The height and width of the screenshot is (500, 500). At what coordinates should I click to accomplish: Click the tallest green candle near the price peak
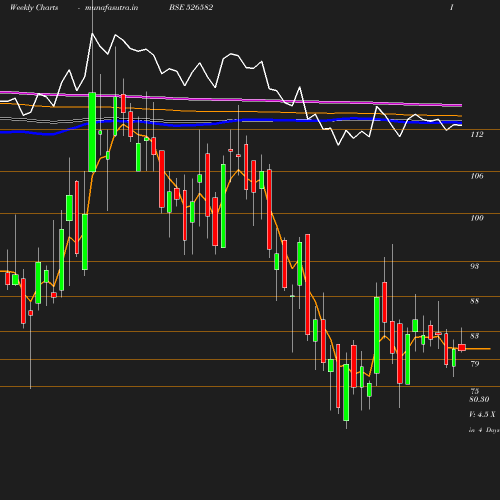click(92, 132)
